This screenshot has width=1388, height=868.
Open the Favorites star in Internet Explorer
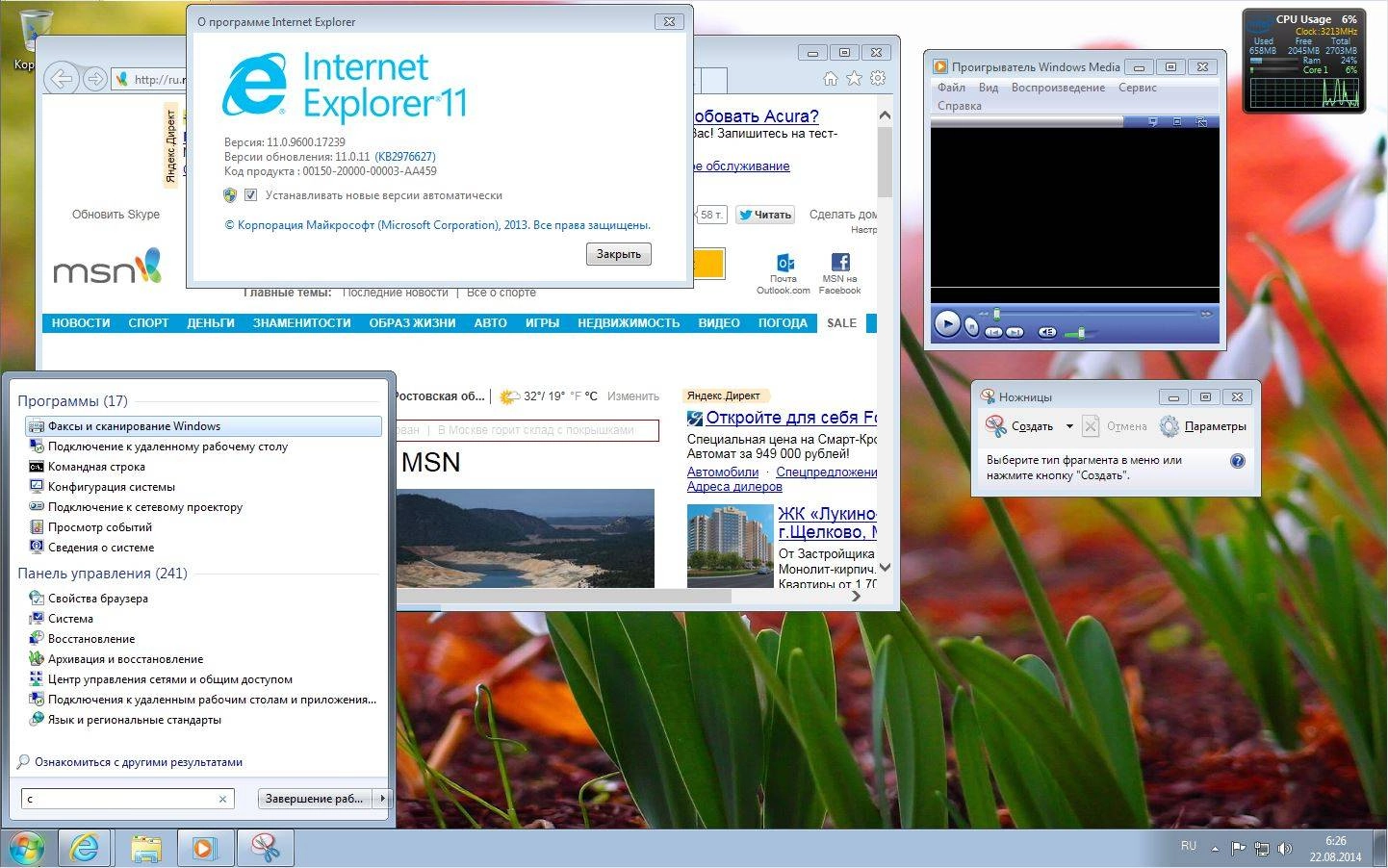pos(854,79)
